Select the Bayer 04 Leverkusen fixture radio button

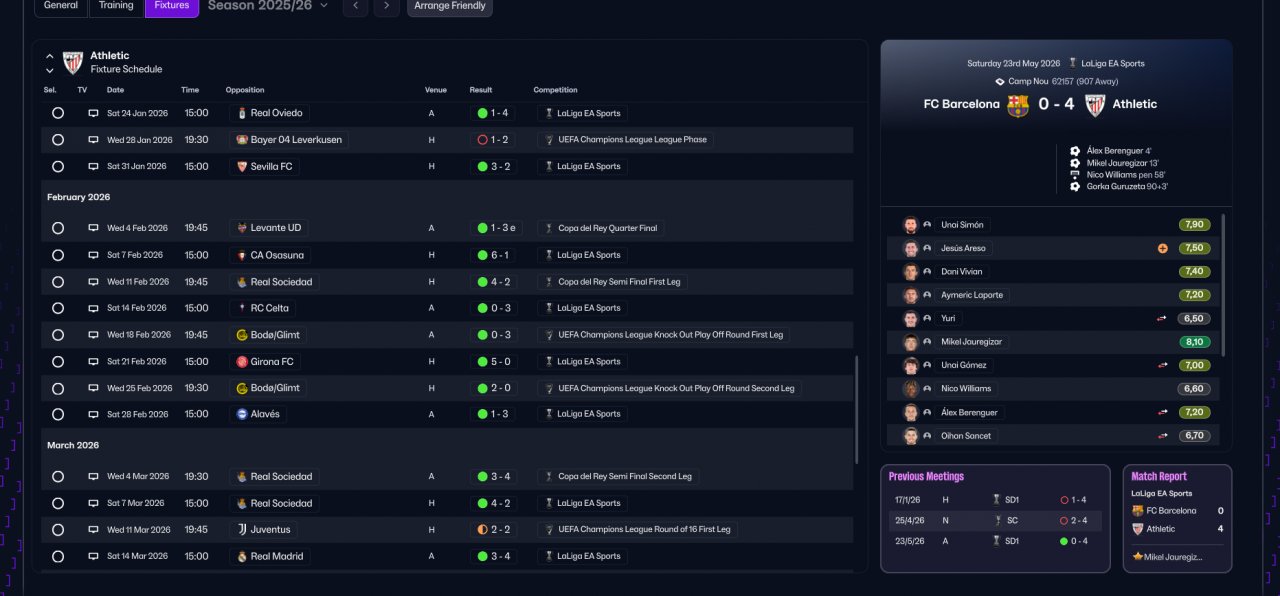point(58,140)
